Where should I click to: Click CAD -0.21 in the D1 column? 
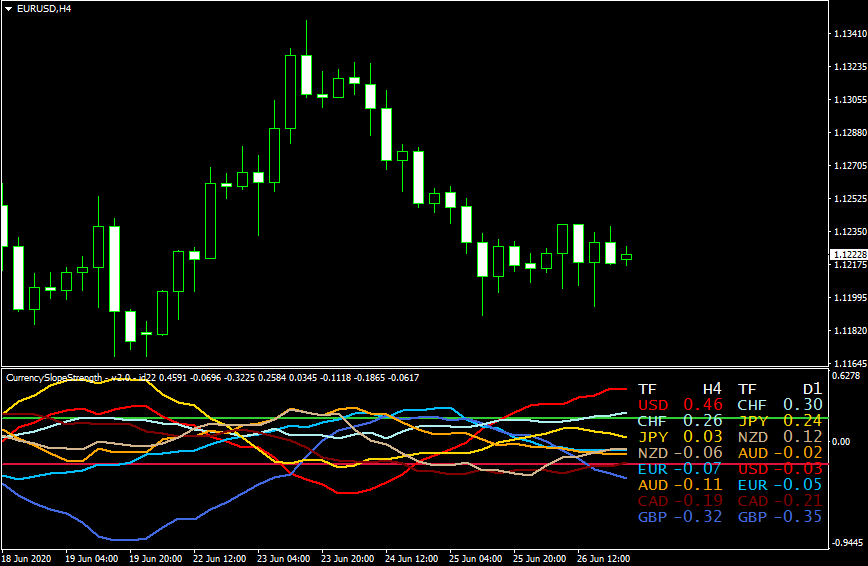(x=779, y=500)
